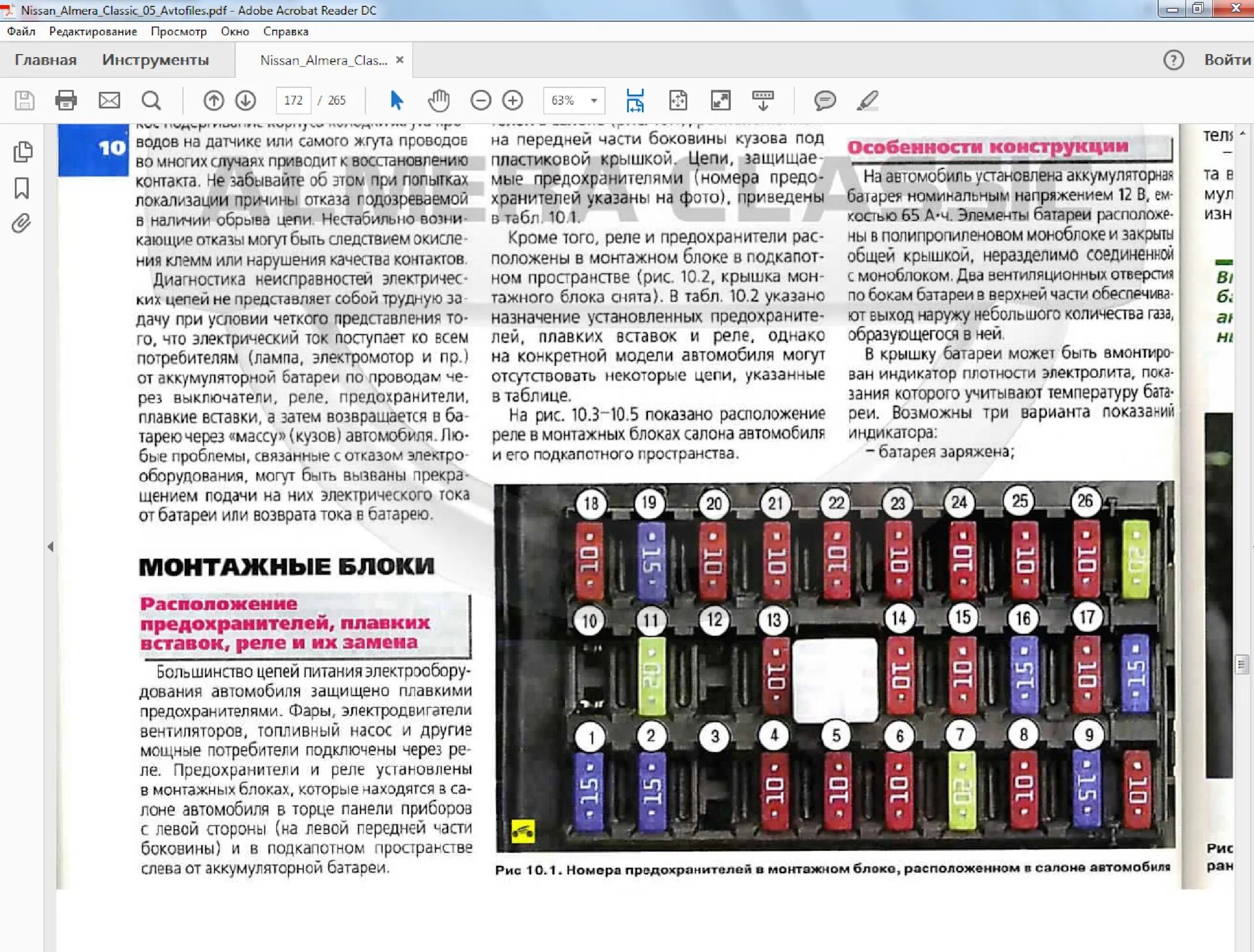Zoom in with plus icon
Screen dimensions: 1254x952
click(513, 101)
